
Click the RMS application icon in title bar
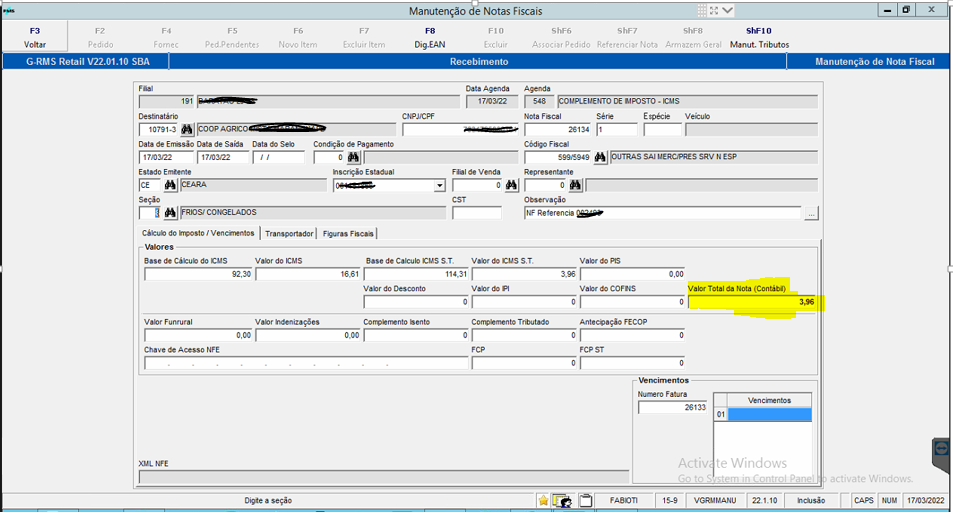[9, 10]
